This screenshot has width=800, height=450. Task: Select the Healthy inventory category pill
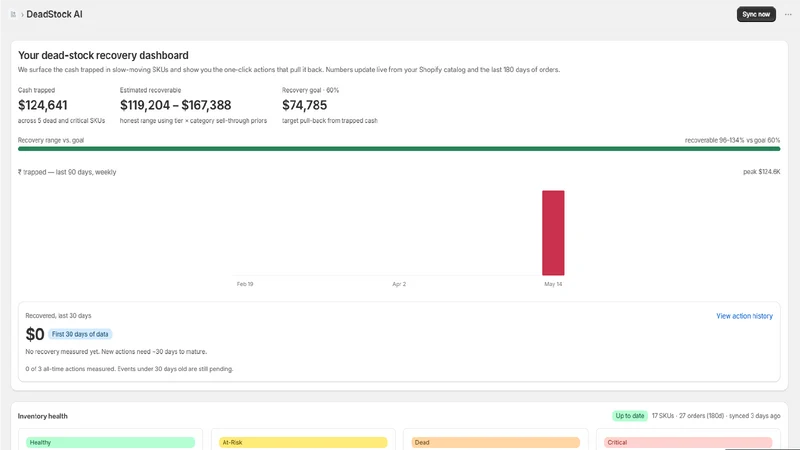[x=111, y=442]
